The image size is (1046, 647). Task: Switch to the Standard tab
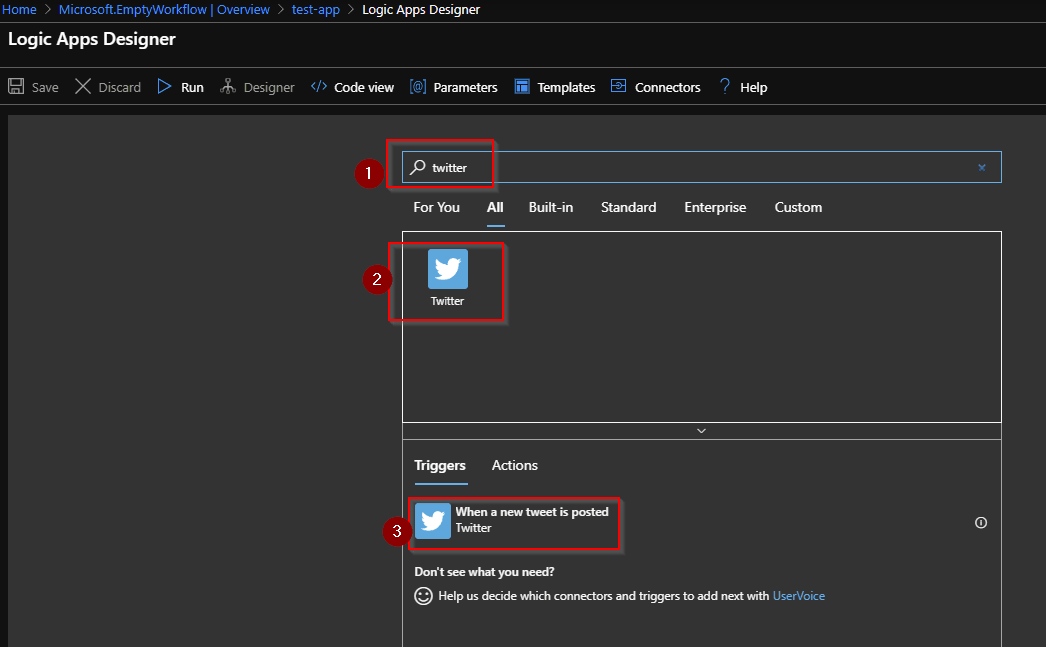tap(628, 207)
